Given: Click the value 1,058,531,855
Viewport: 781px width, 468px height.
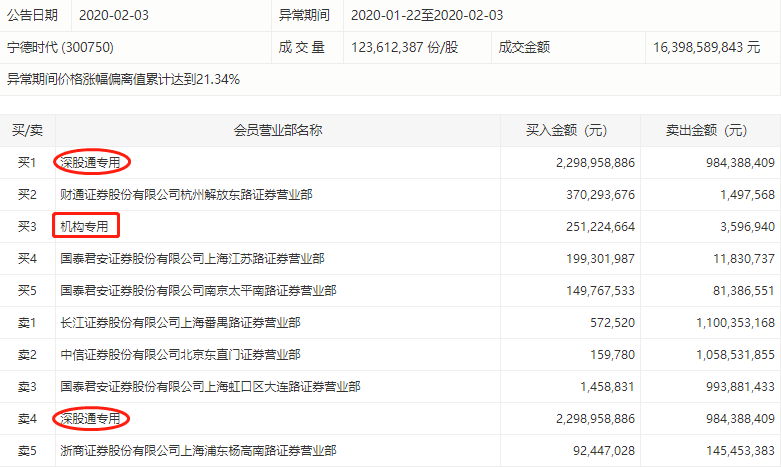Looking at the screenshot, I should tap(735, 354).
